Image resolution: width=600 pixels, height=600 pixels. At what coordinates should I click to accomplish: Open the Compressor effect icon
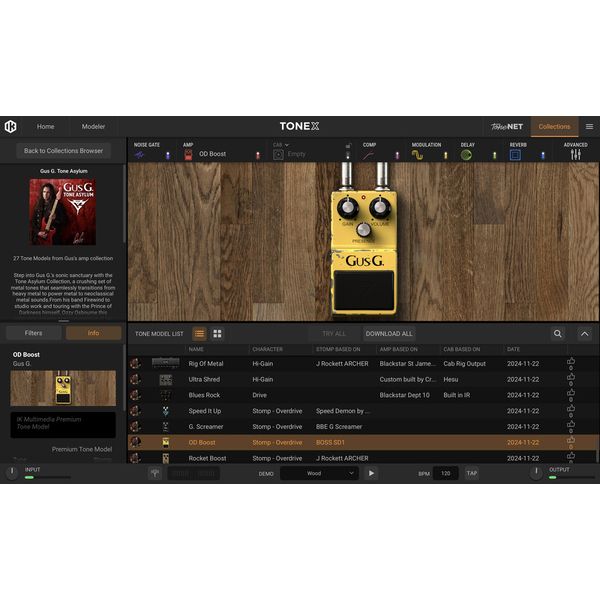click(x=368, y=155)
